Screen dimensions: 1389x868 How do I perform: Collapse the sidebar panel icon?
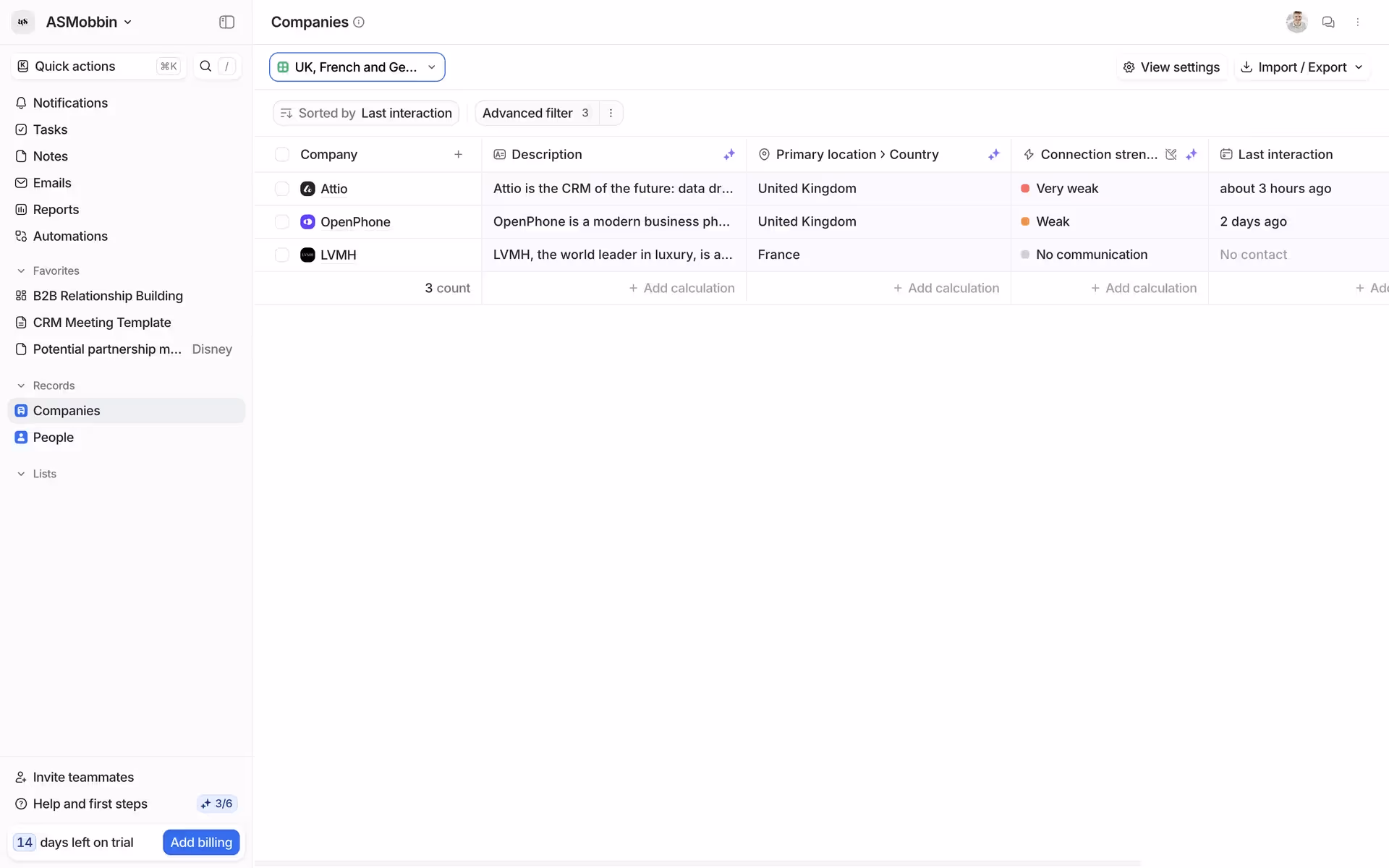point(226,22)
